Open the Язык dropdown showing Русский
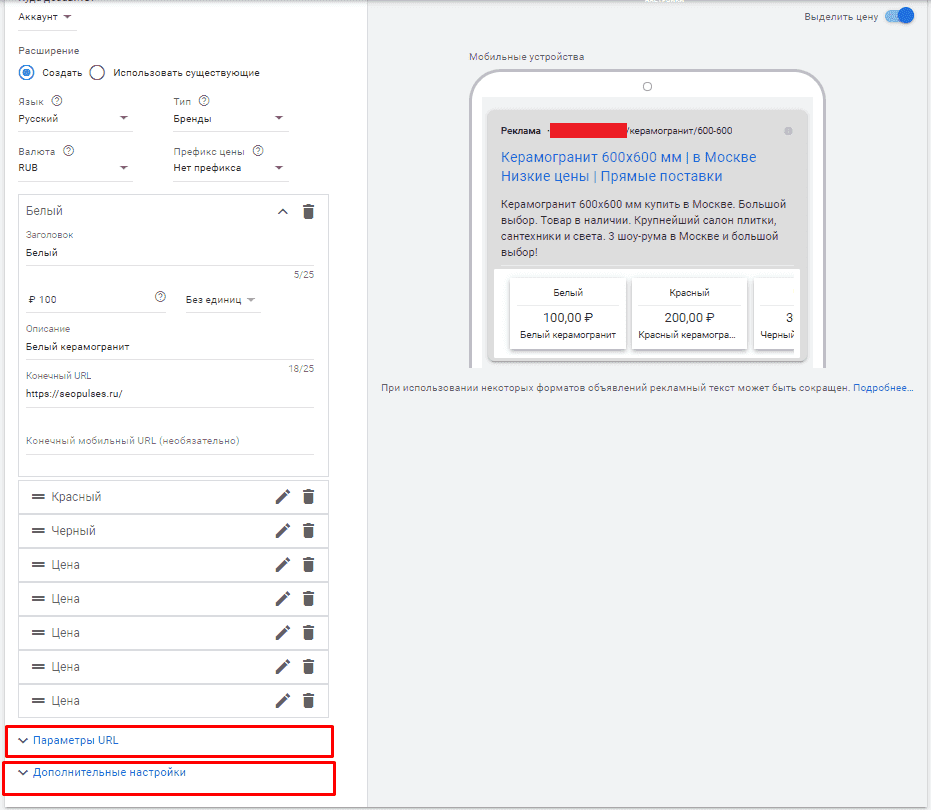The height and width of the screenshot is (810, 931). pyautogui.click(x=75, y=119)
